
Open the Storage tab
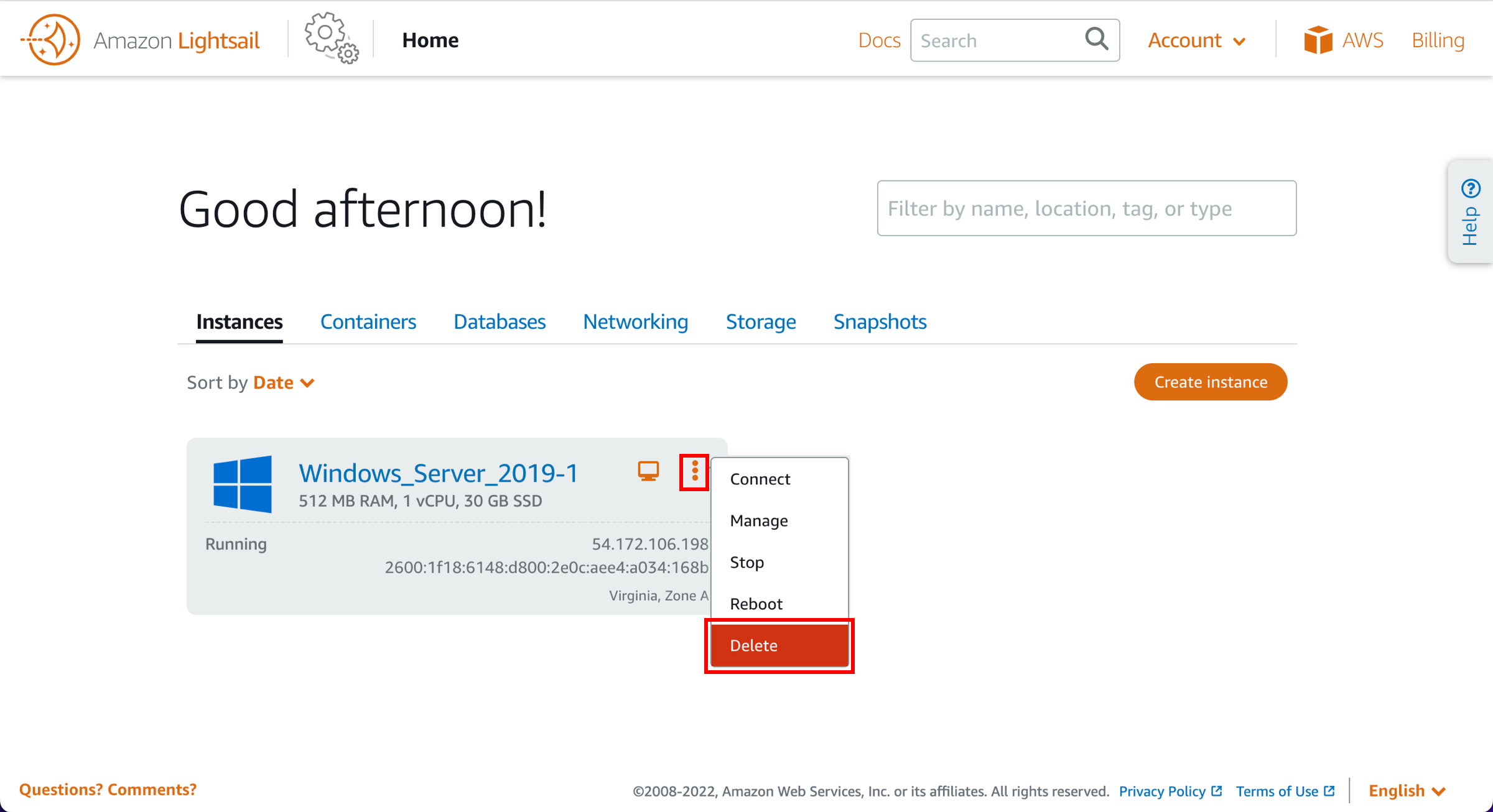click(761, 322)
